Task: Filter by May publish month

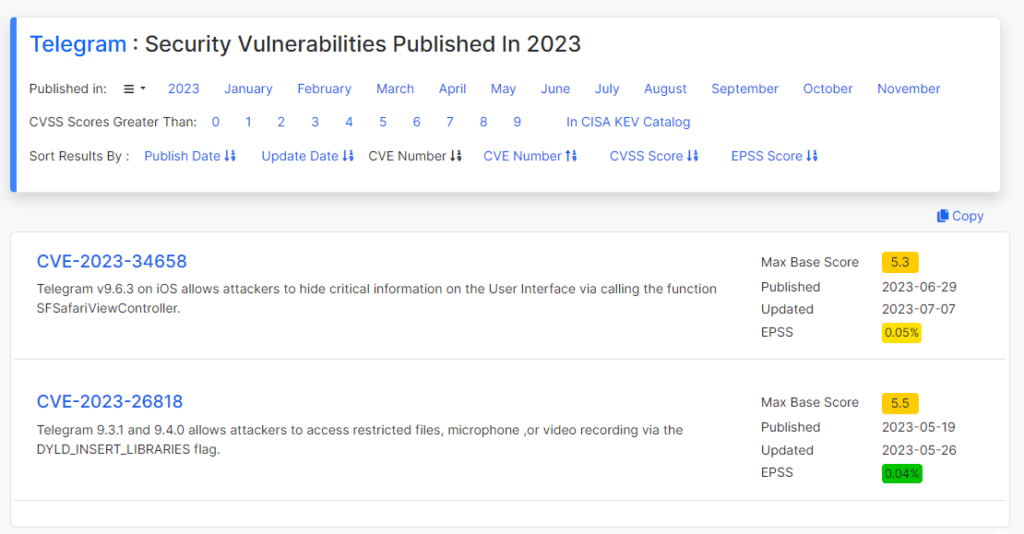Action: [504, 89]
